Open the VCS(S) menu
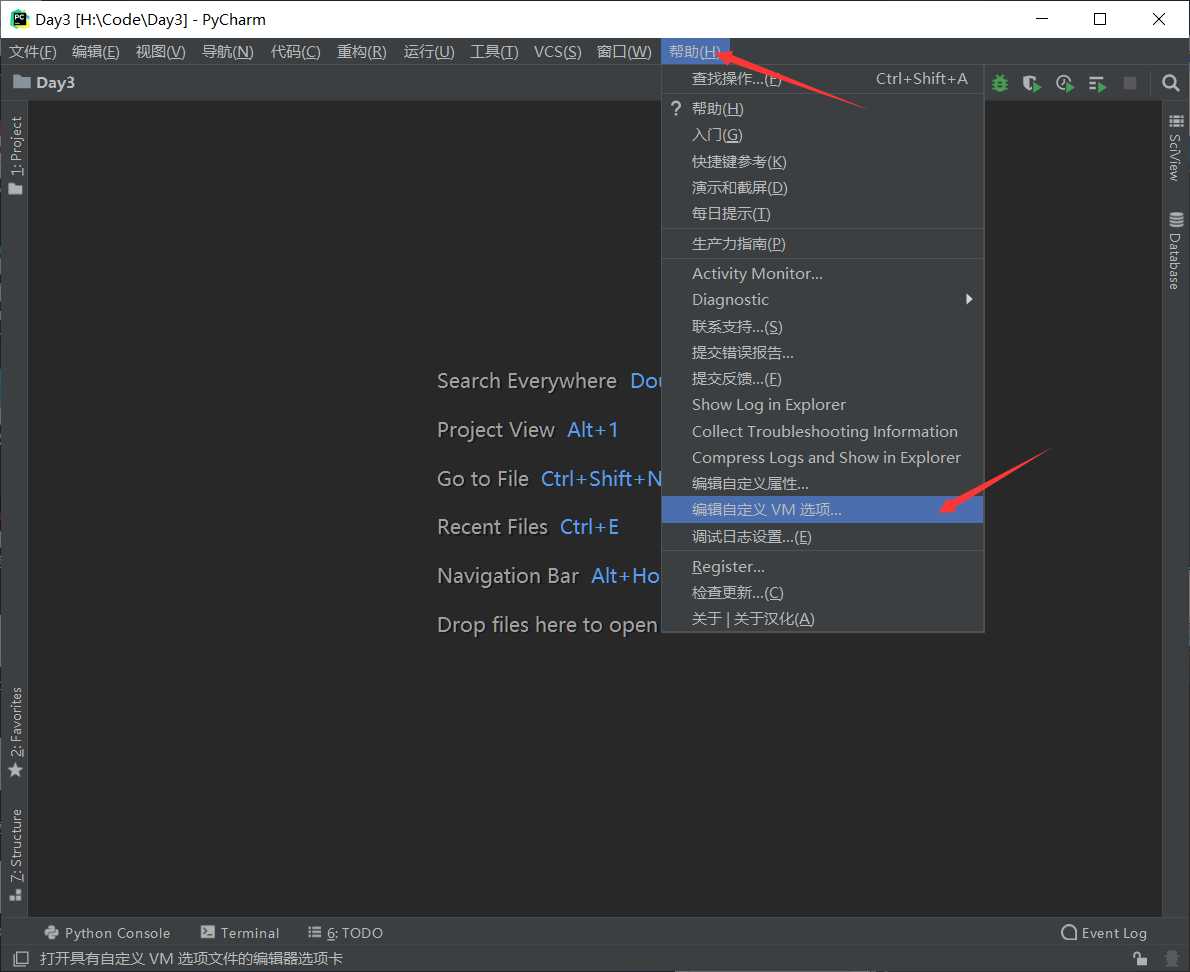The width and height of the screenshot is (1190, 972). point(557,52)
